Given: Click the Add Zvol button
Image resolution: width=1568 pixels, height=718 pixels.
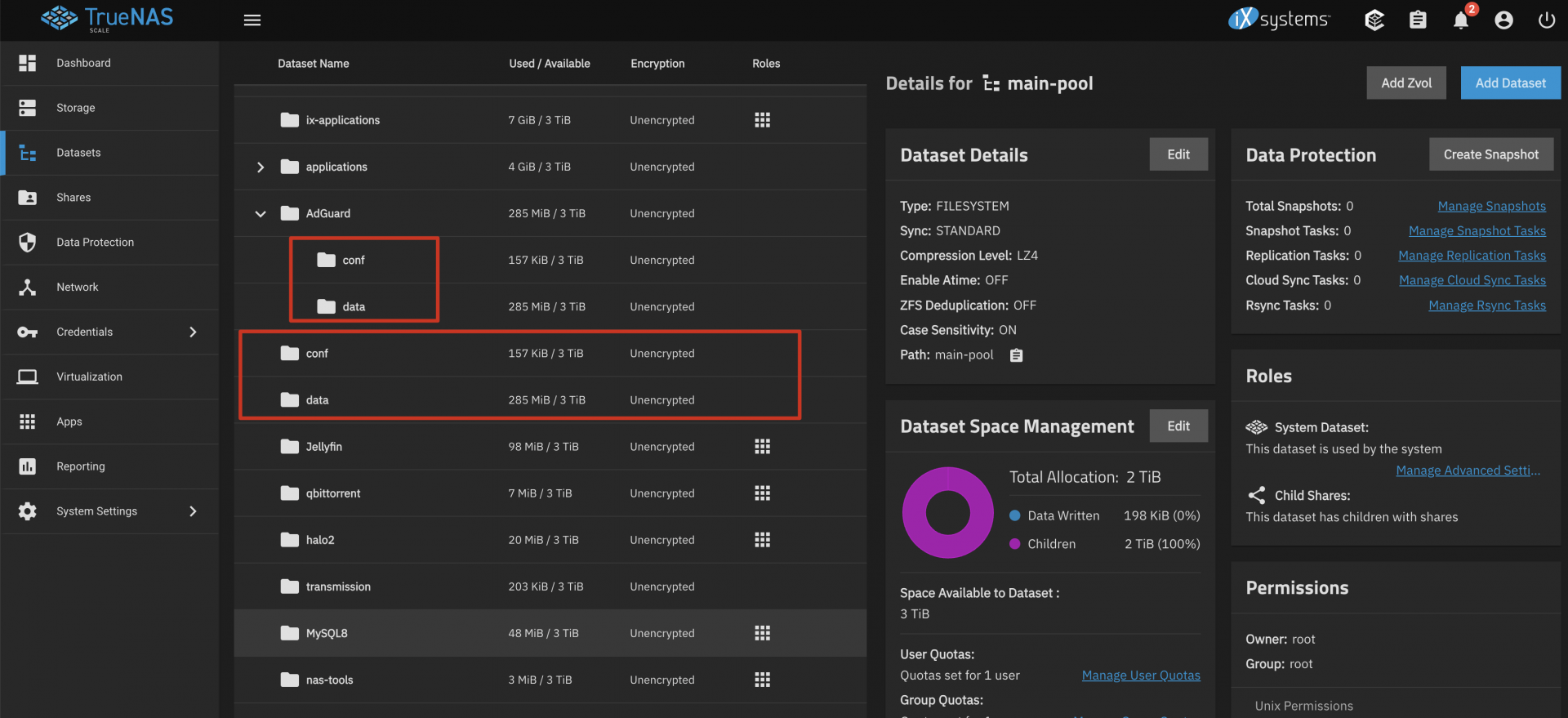Looking at the screenshot, I should [x=1406, y=83].
